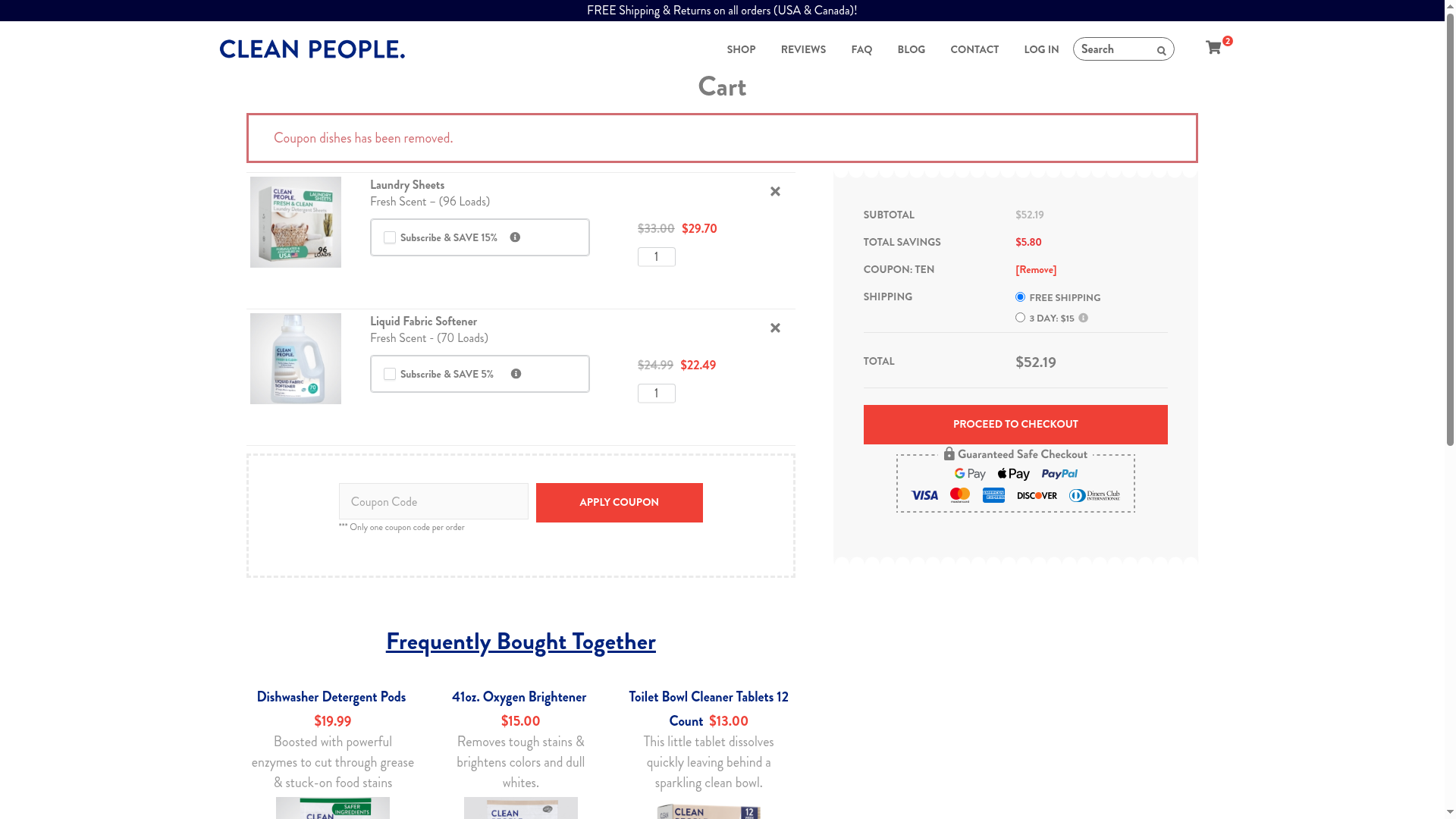Click the $13.00 Toilet Bowl Cleaner price
The width and height of the screenshot is (1456, 819).
tap(729, 721)
